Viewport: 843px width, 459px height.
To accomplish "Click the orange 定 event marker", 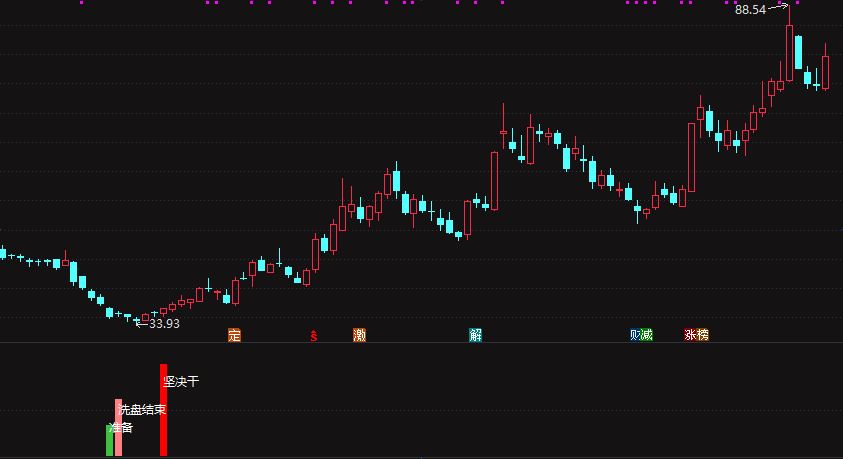I will tap(234, 335).
